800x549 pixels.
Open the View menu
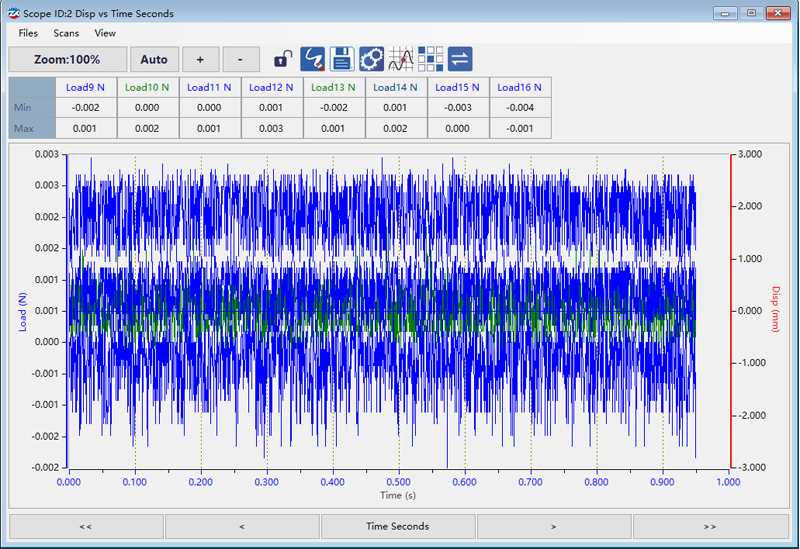(x=105, y=33)
